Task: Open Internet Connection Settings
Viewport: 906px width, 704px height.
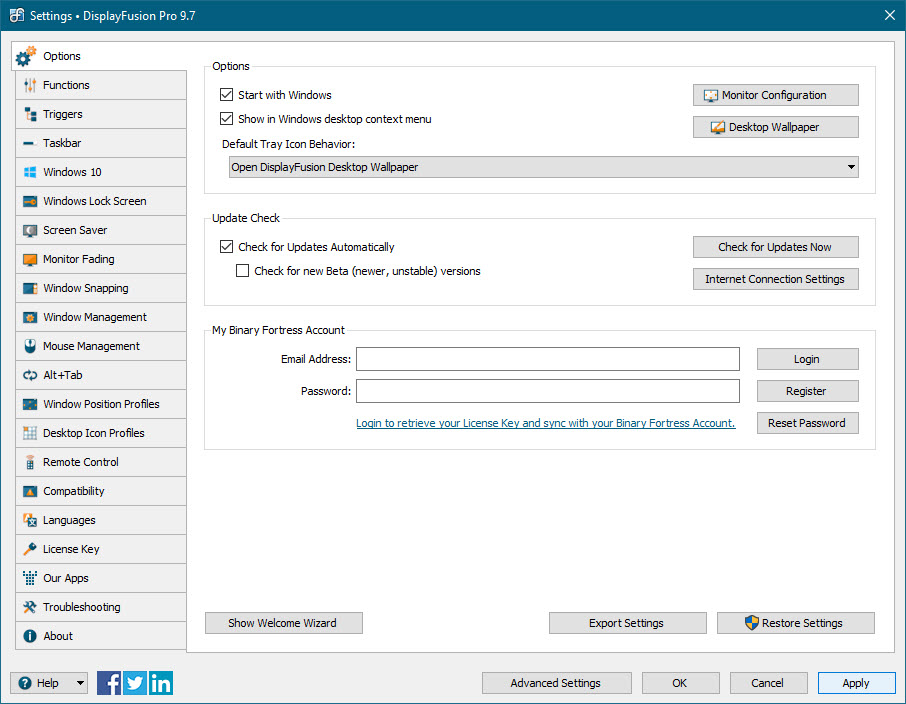Action: coord(775,279)
